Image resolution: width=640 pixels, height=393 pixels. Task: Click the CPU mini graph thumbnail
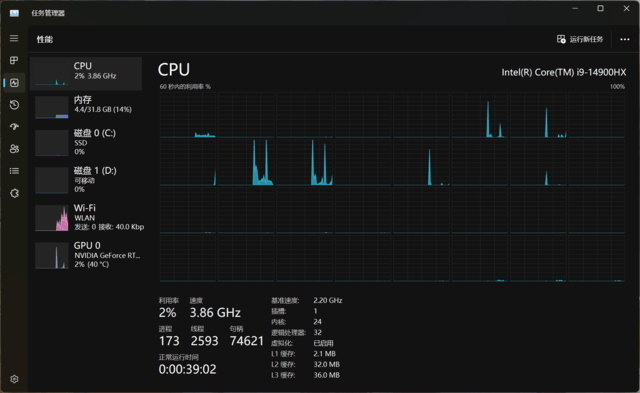coord(51,73)
